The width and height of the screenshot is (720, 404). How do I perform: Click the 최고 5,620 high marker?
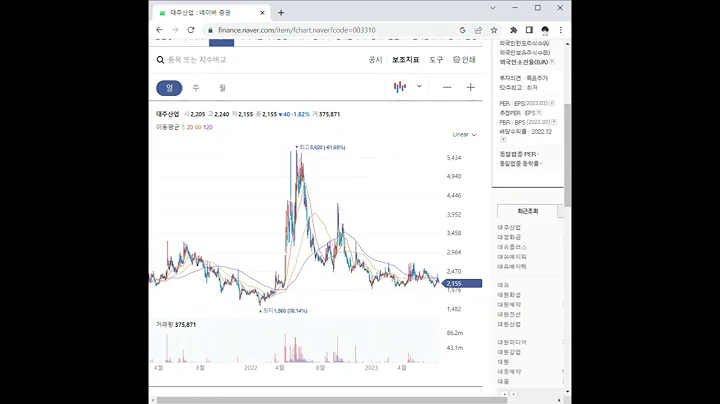(x=320, y=147)
